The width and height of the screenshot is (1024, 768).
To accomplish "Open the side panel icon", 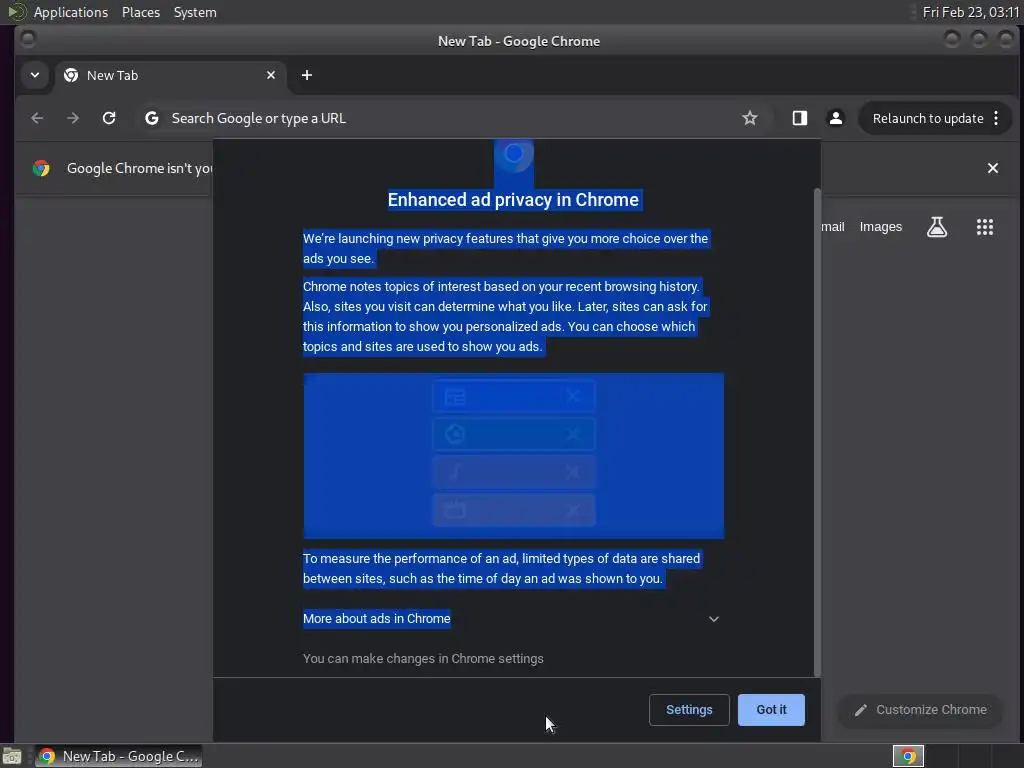I will (799, 118).
